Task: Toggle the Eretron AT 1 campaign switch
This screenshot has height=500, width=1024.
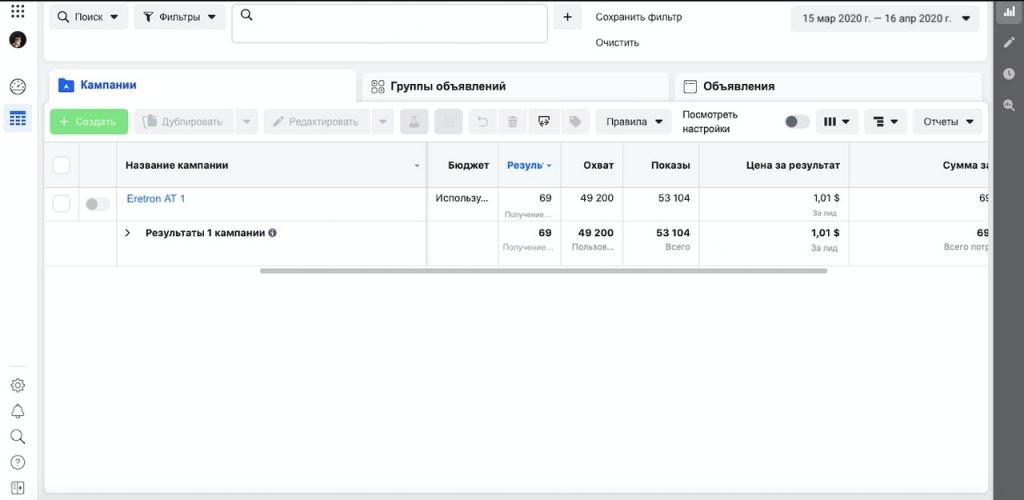Action: [x=97, y=204]
